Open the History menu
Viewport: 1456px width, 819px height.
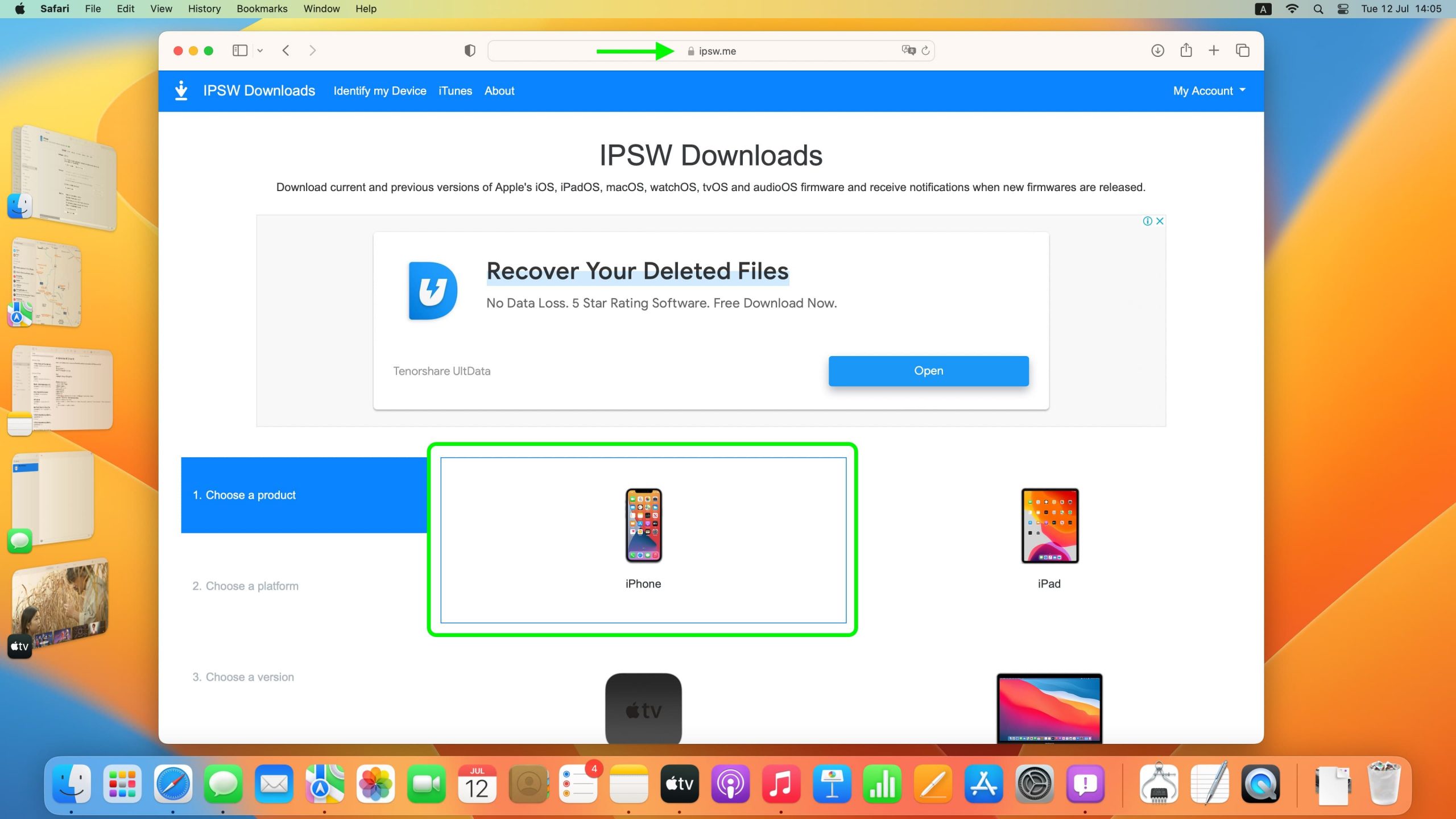(x=204, y=9)
